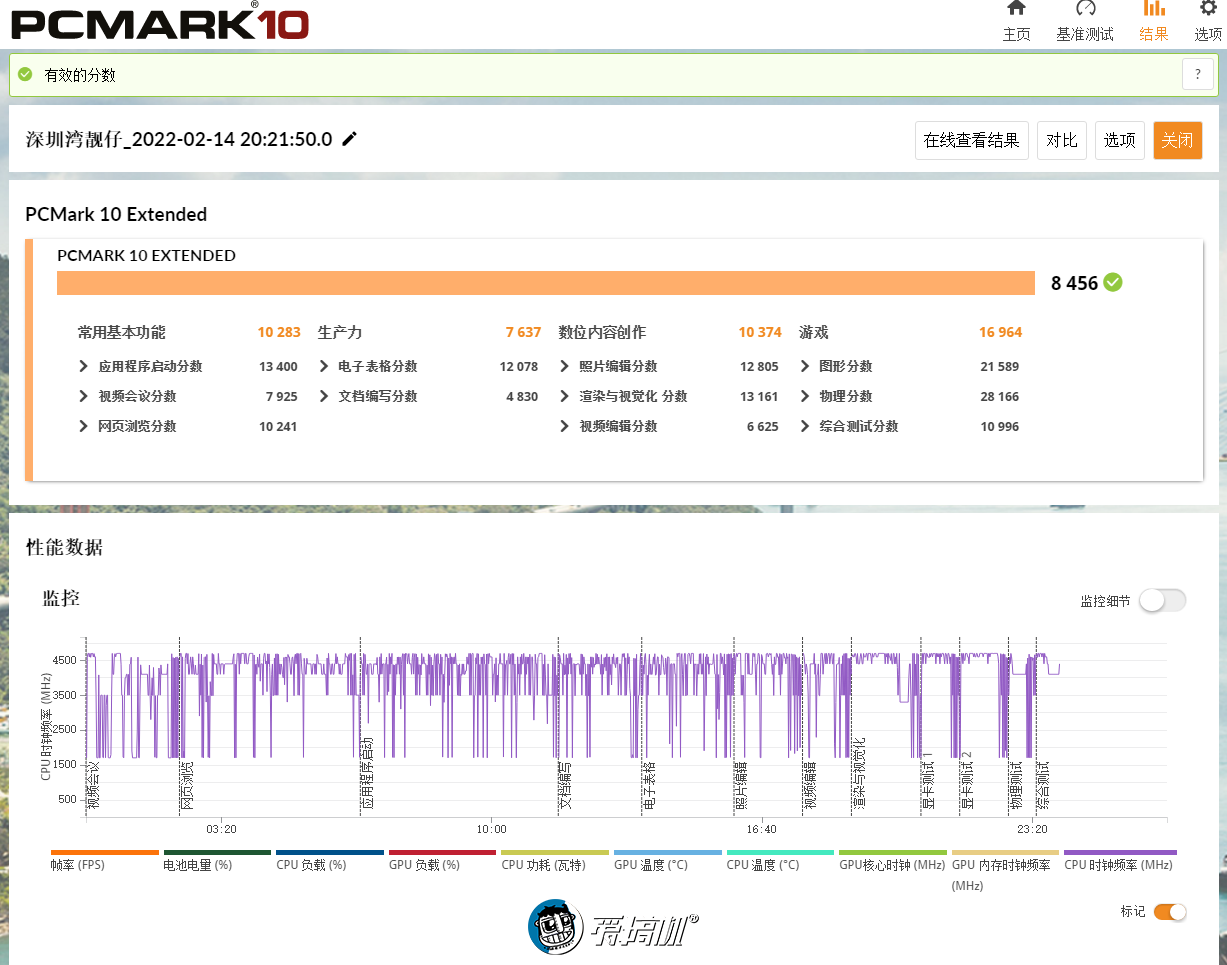
Task: Click the 视频编辑 chart marker
Action: pyautogui.click(x=810, y=786)
